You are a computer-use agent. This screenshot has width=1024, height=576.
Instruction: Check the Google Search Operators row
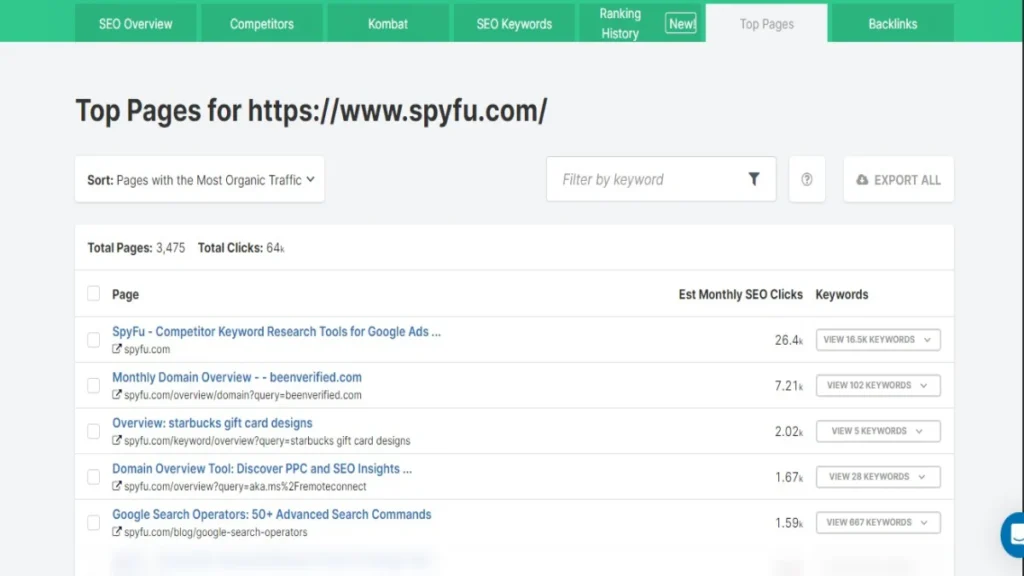pyautogui.click(x=93, y=522)
